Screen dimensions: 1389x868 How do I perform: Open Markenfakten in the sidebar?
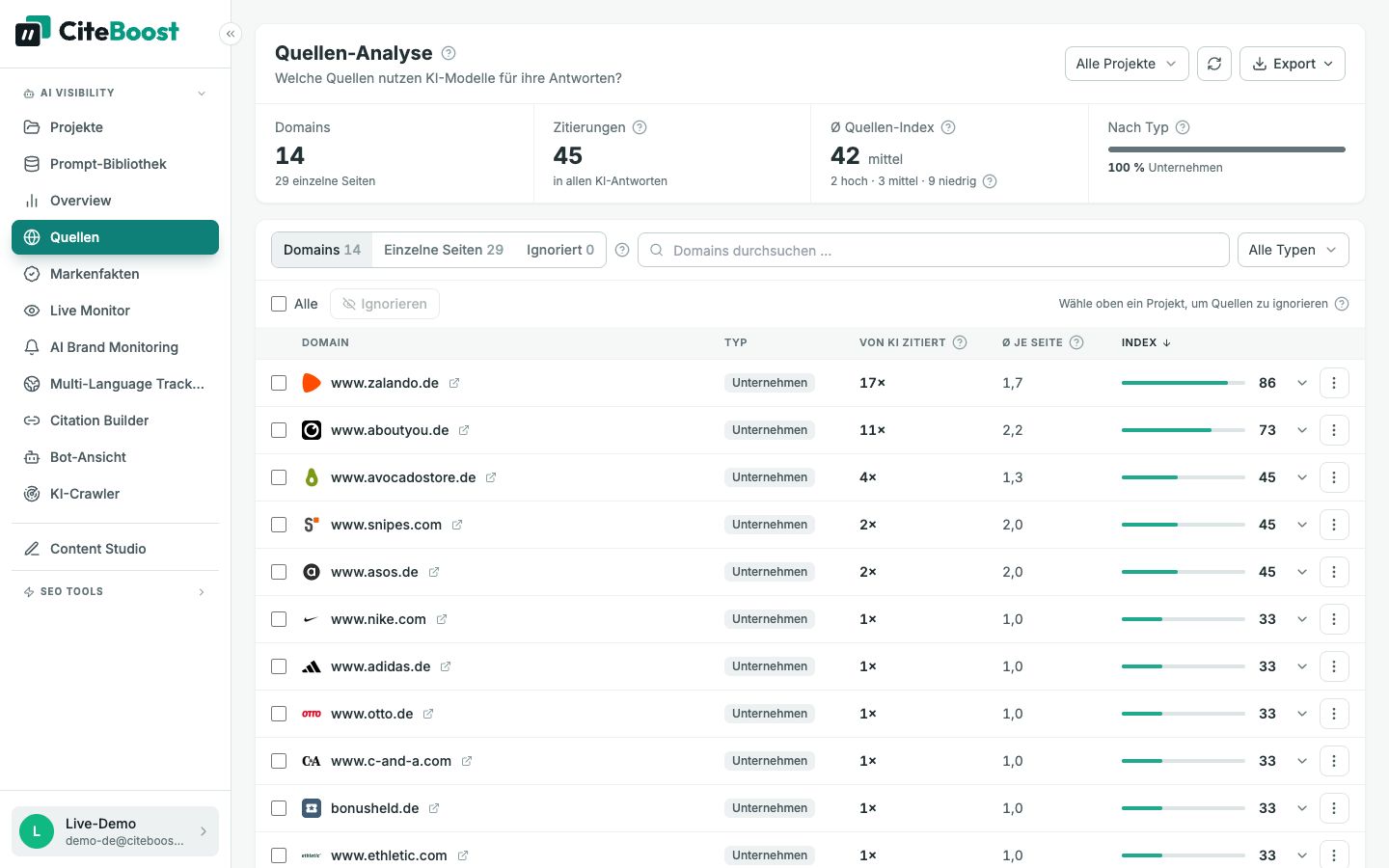[115, 274]
